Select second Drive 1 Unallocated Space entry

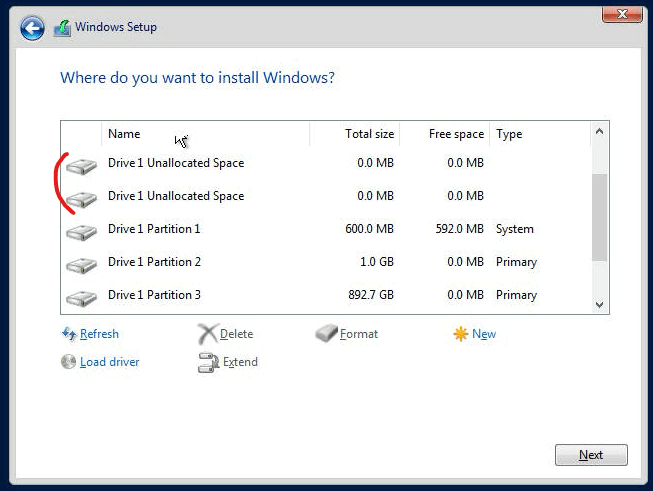326,196
